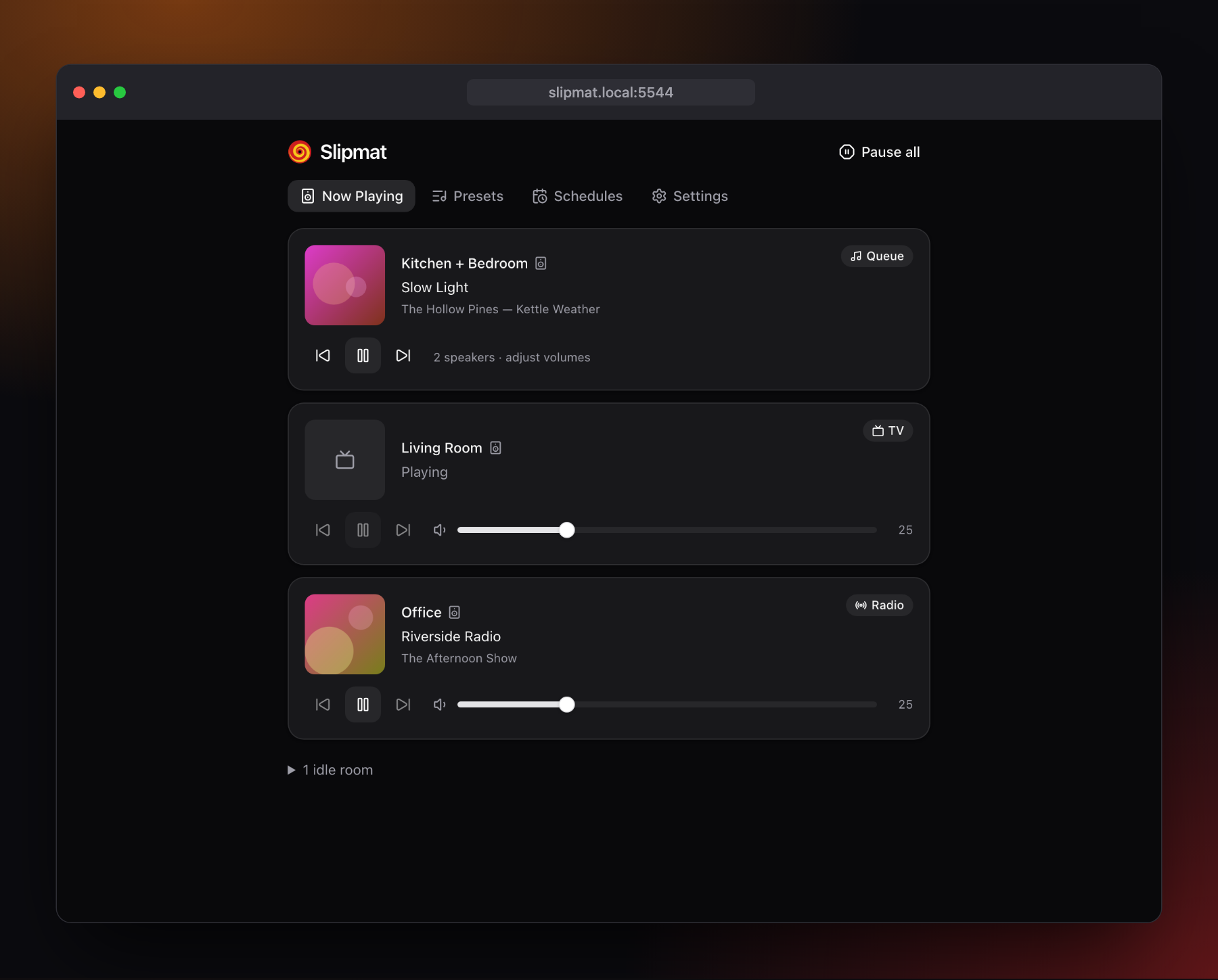Image resolution: width=1218 pixels, height=980 pixels.
Task: Click the Slow Light track title
Action: pos(434,287)
